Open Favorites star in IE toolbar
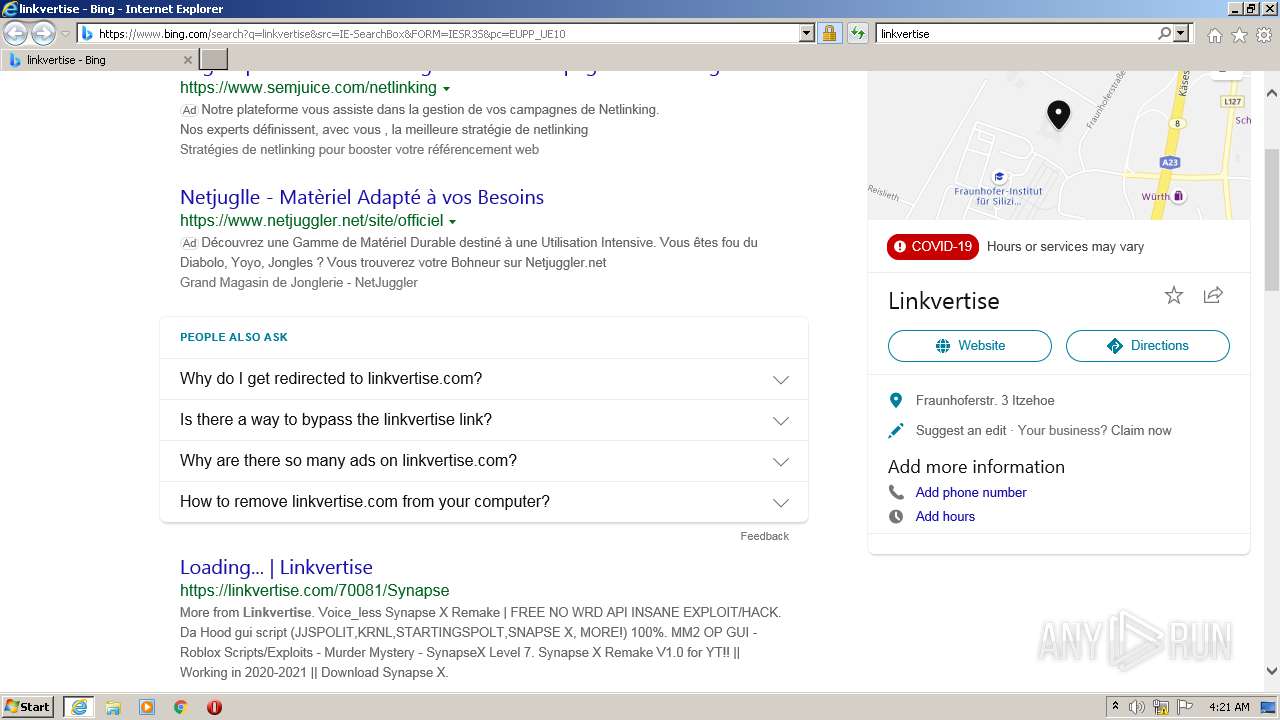Screen dimensions: 1280x720 click(1239, 35)
